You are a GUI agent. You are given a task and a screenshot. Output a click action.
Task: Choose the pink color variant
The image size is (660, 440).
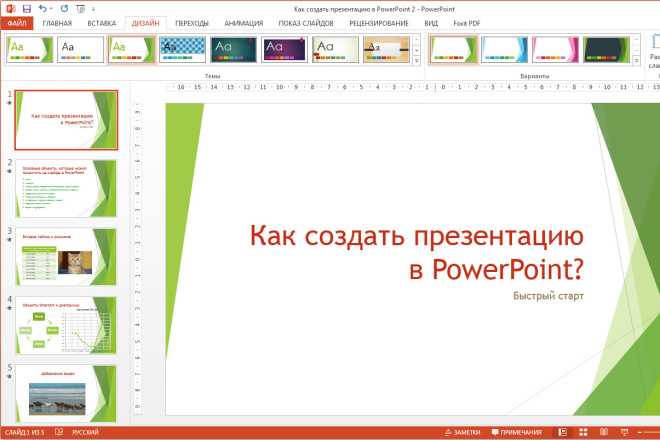coord(555,49)
